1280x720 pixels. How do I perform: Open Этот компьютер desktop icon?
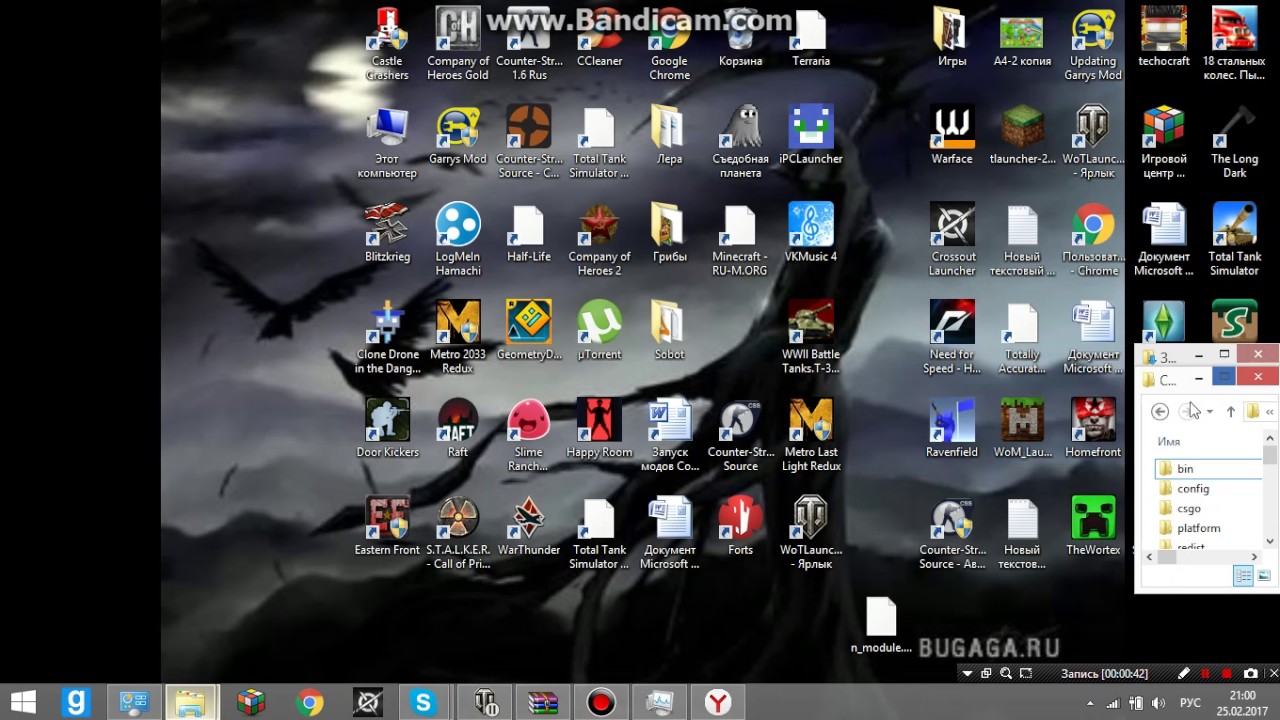click(x=387, y=142)
